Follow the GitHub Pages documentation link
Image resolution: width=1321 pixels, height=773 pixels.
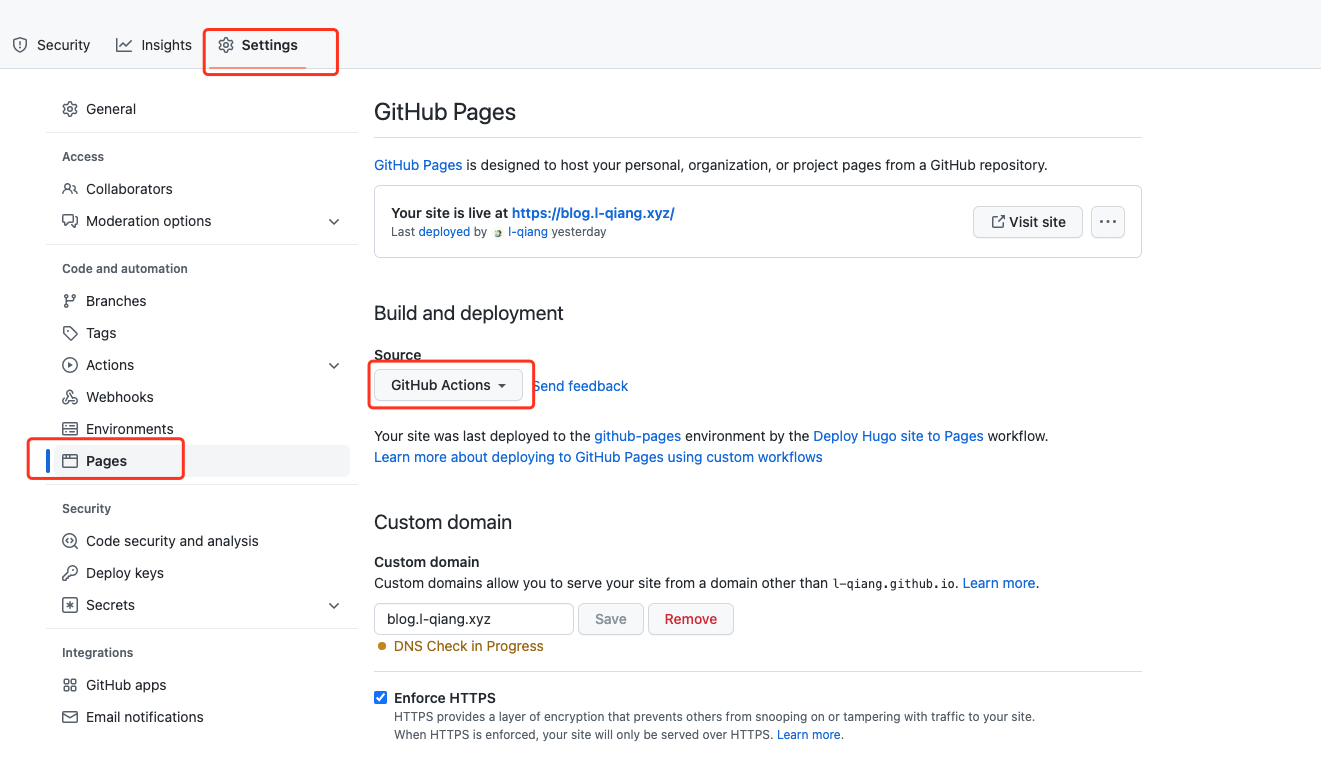coord(418,165)
